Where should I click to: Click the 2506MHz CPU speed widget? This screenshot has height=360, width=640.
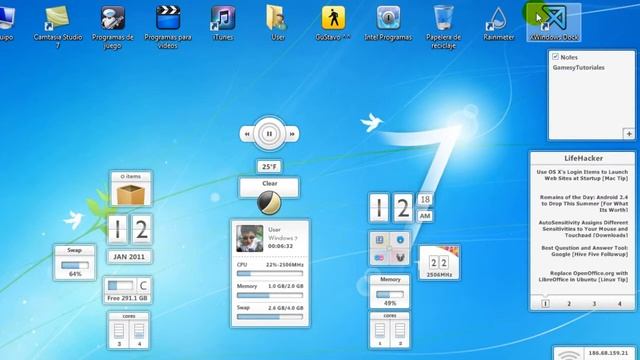[x=439, y=263]
